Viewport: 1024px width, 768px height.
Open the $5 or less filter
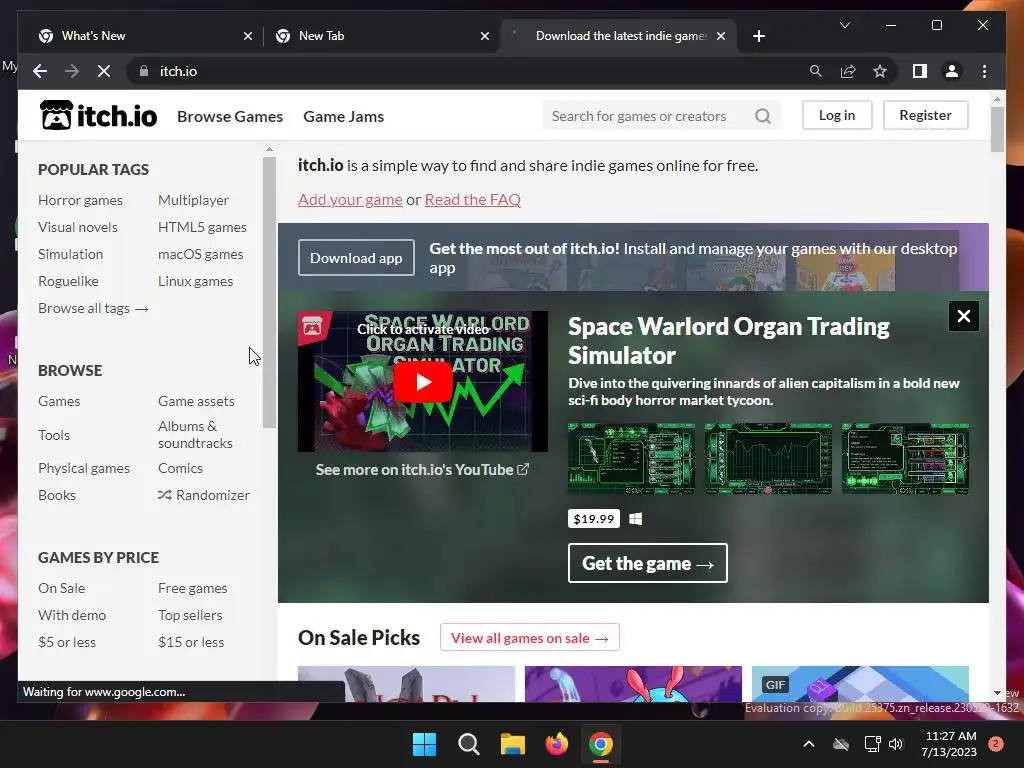67,642
